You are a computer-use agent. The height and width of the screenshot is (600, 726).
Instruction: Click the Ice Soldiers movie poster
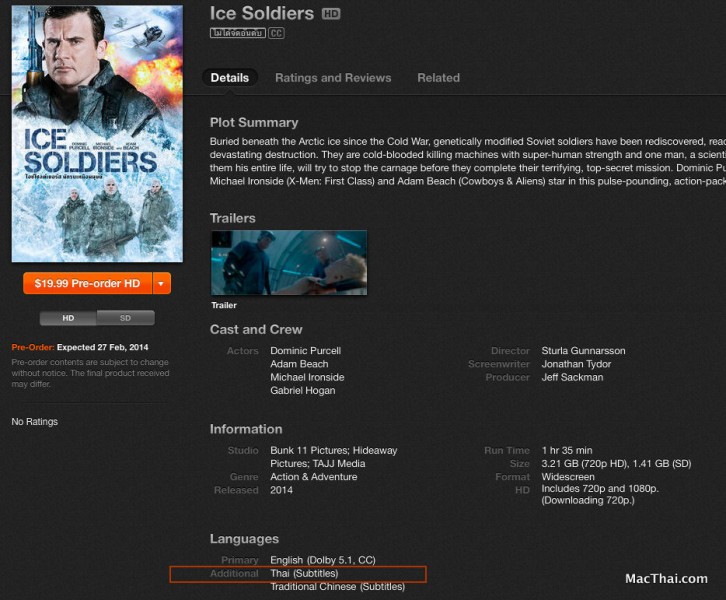pos(97,134)
